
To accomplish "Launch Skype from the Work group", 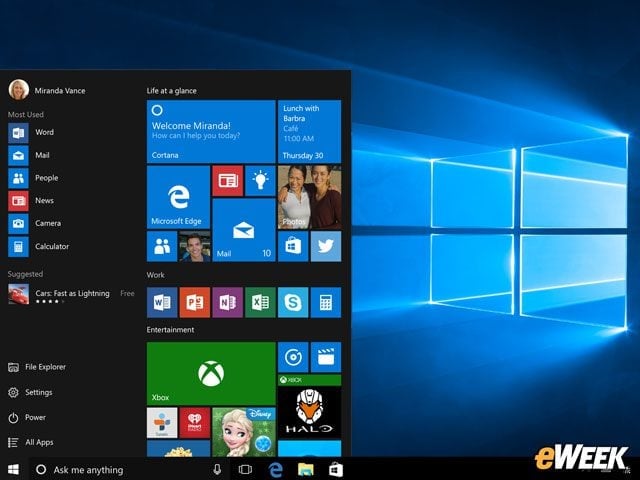I will pos(293,302).
